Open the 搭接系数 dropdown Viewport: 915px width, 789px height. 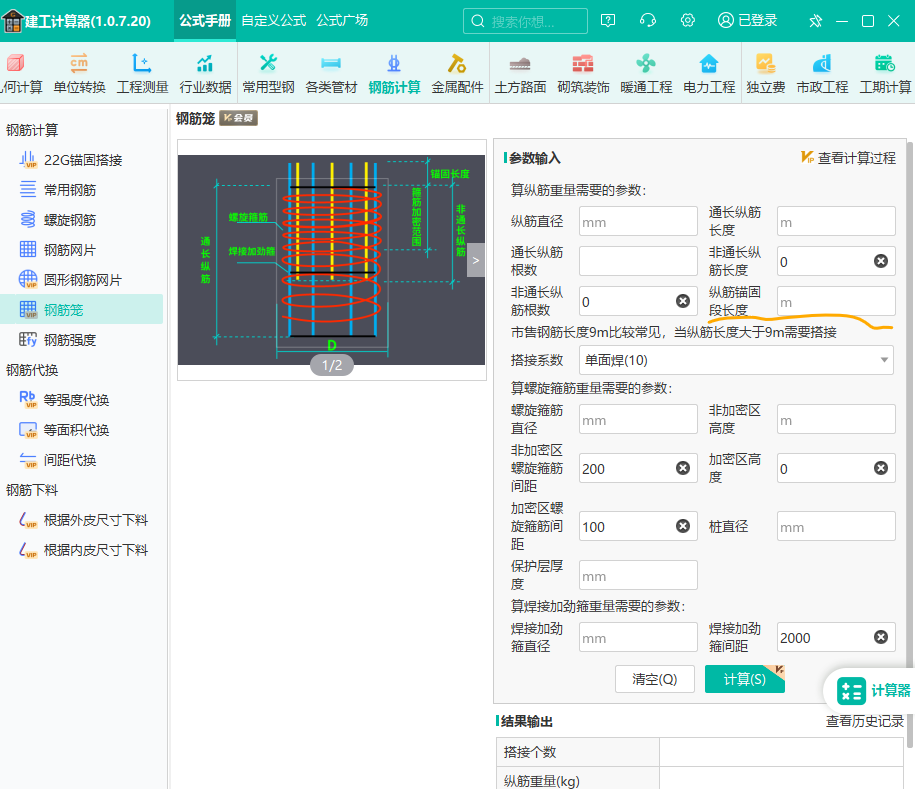pos(736,360)
